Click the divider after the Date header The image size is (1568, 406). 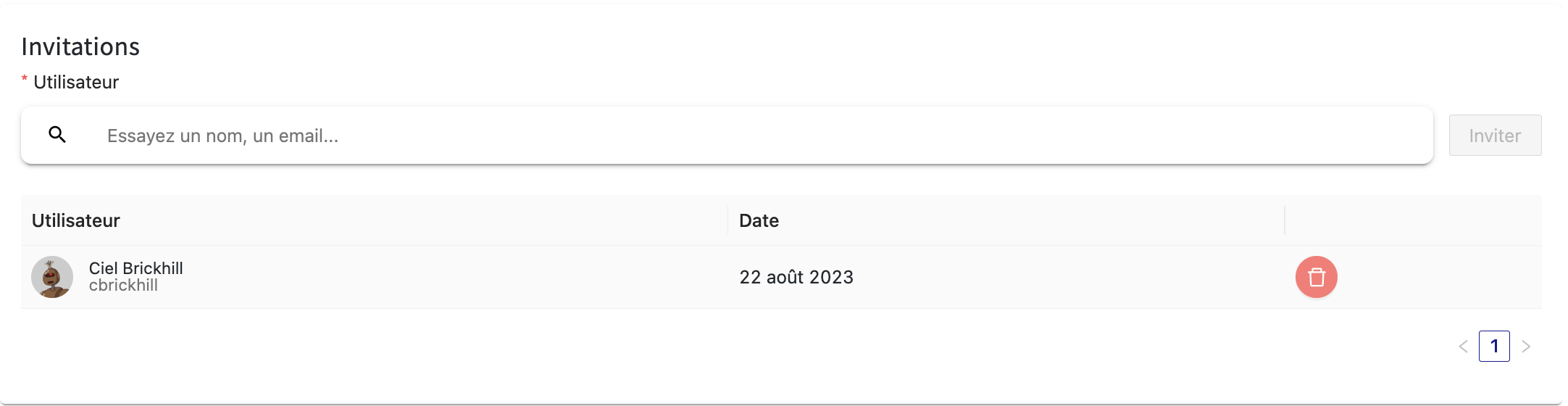click(x=1284, y=220)
